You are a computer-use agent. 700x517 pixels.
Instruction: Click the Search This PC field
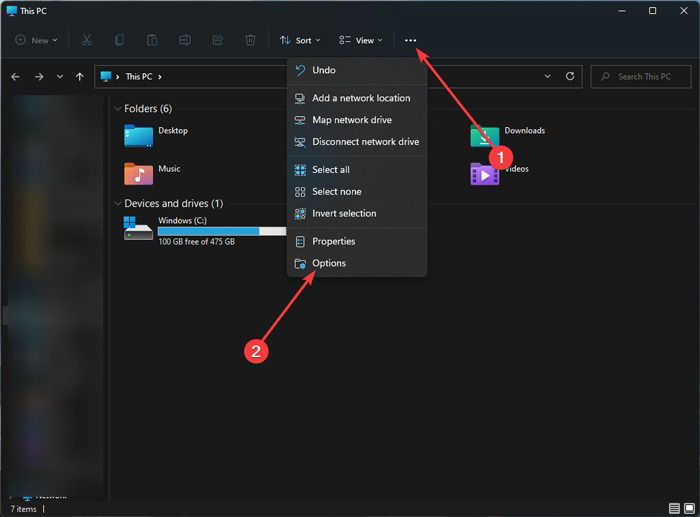tap(641, 76)
